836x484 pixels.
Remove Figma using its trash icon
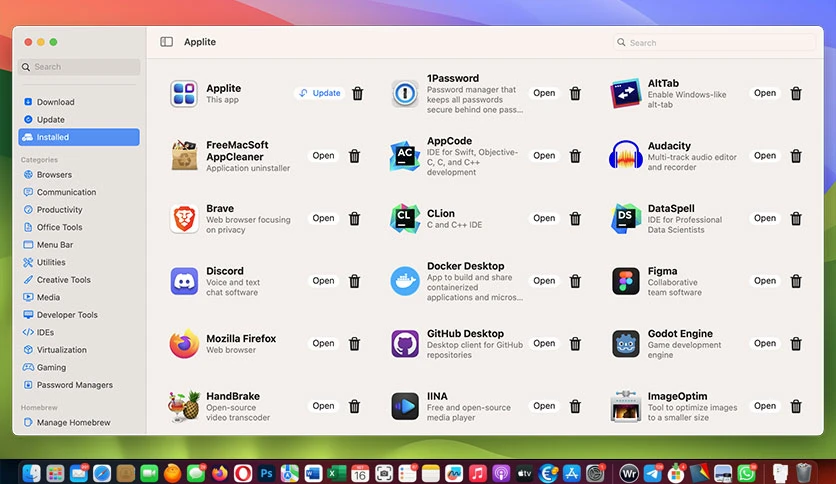[796, 281]
